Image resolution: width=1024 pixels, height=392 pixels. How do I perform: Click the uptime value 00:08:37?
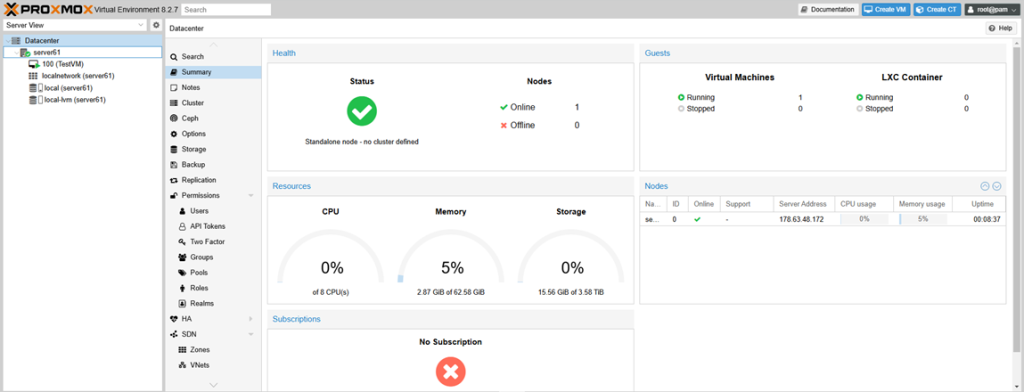coord(986,220)
